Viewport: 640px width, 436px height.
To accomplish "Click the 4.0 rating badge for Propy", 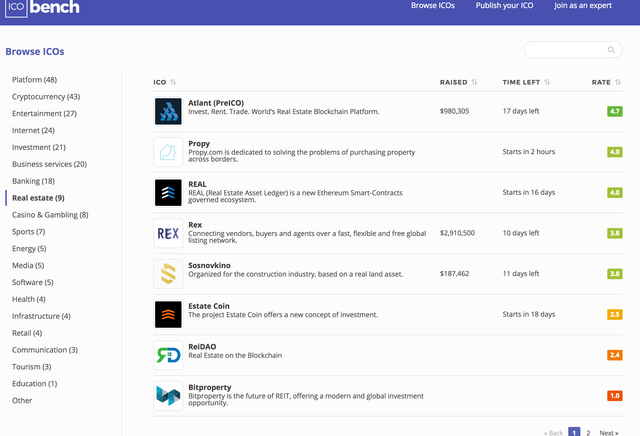I will point(615,152).
